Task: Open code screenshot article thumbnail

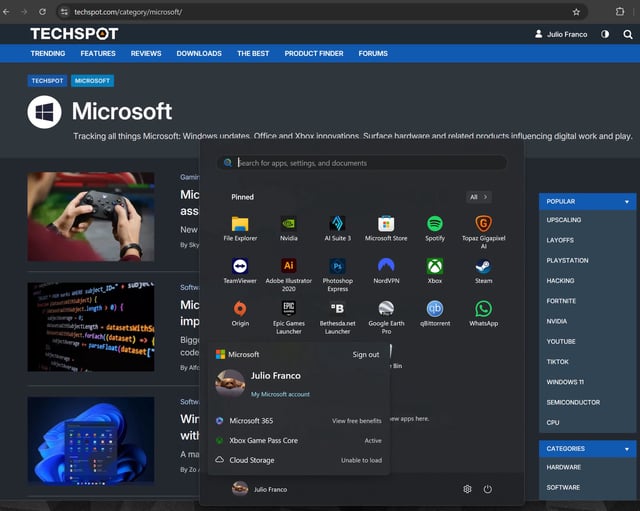Action: (x=91, y=327)
